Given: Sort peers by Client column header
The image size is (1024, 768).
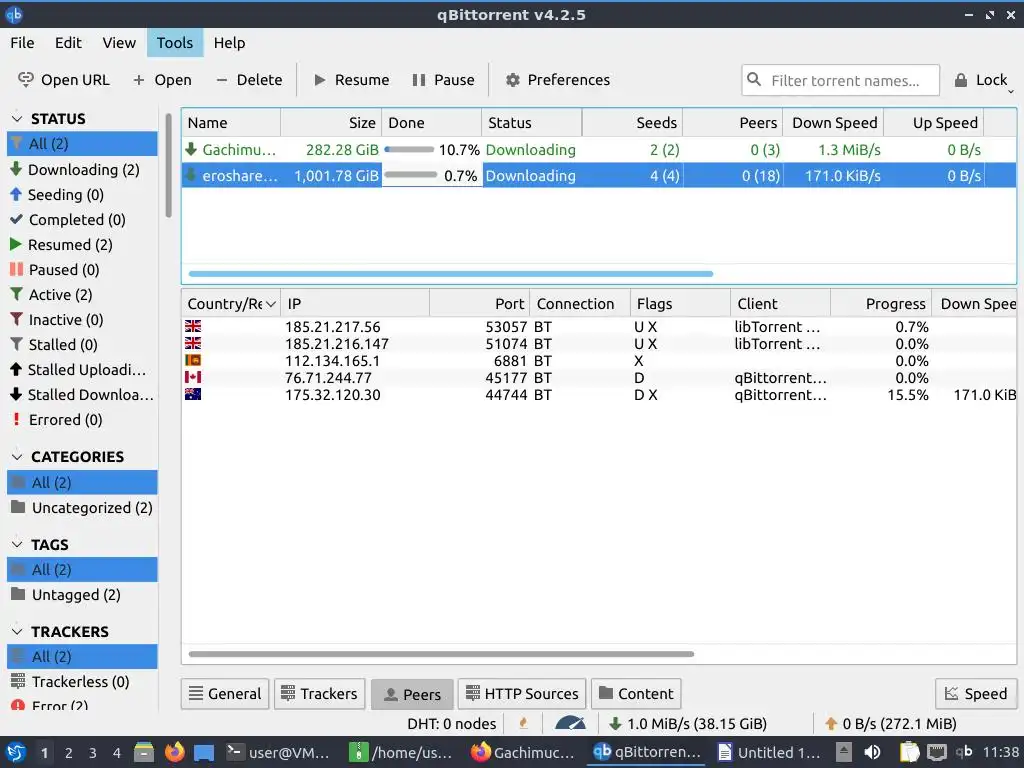Looking at the screenshot, I should [780, 304].
